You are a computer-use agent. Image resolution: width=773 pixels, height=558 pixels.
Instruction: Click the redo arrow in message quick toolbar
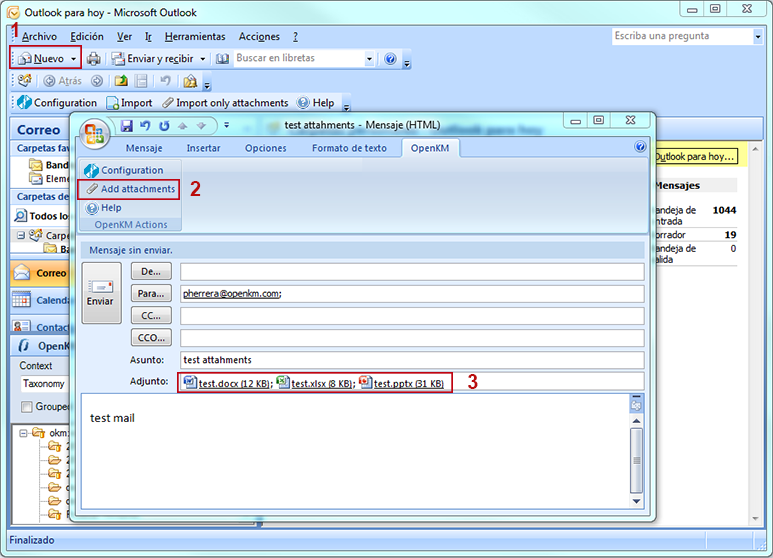click(x=164, y=126)
